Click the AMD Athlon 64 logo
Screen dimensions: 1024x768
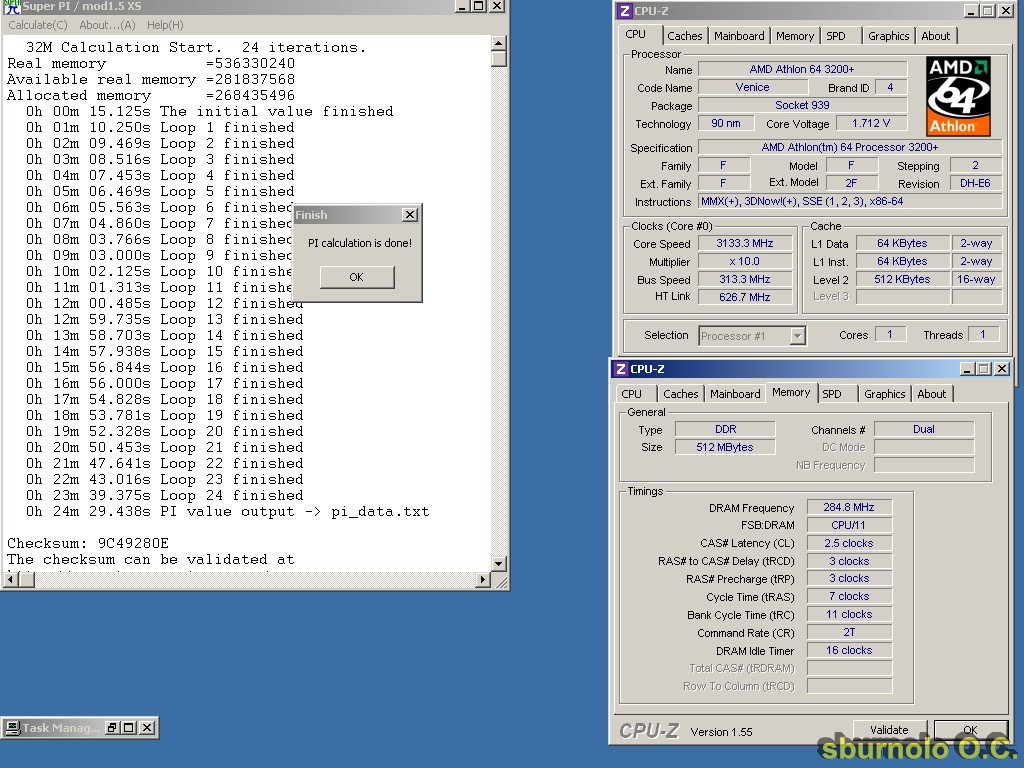pyautogui.click(x=959, y=96)
